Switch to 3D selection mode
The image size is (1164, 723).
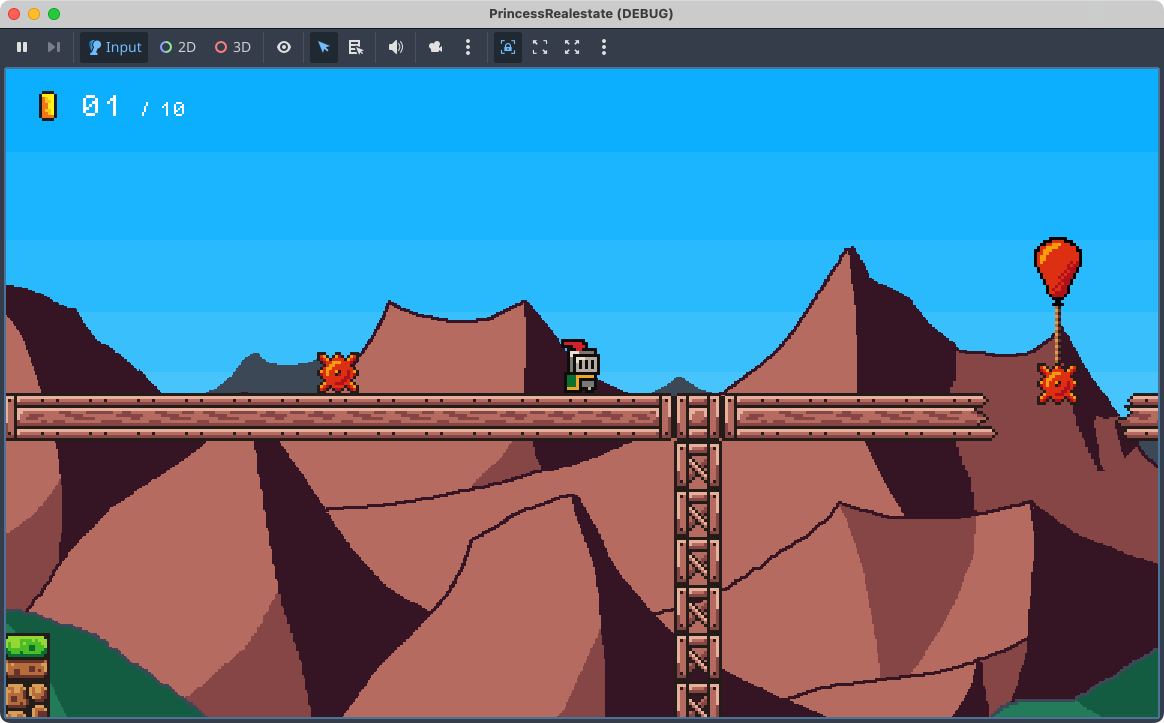[233, 47]
